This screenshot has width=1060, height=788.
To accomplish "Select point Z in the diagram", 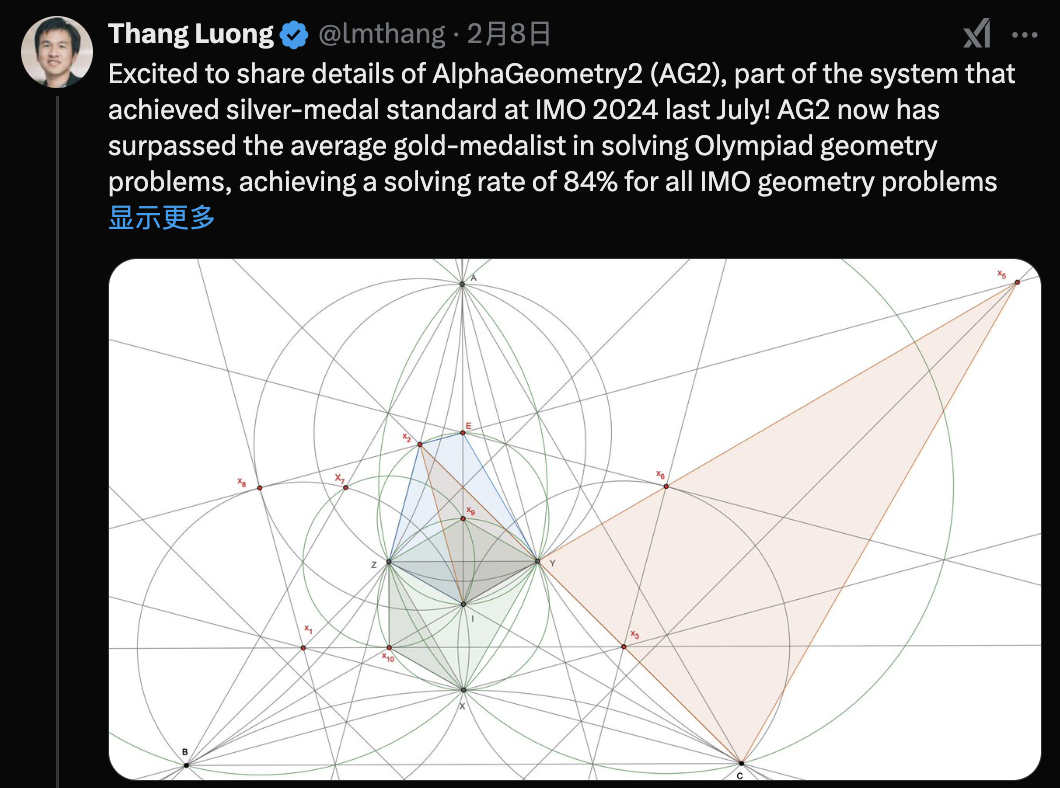I will pyautogui.click(x=389, y=562).
